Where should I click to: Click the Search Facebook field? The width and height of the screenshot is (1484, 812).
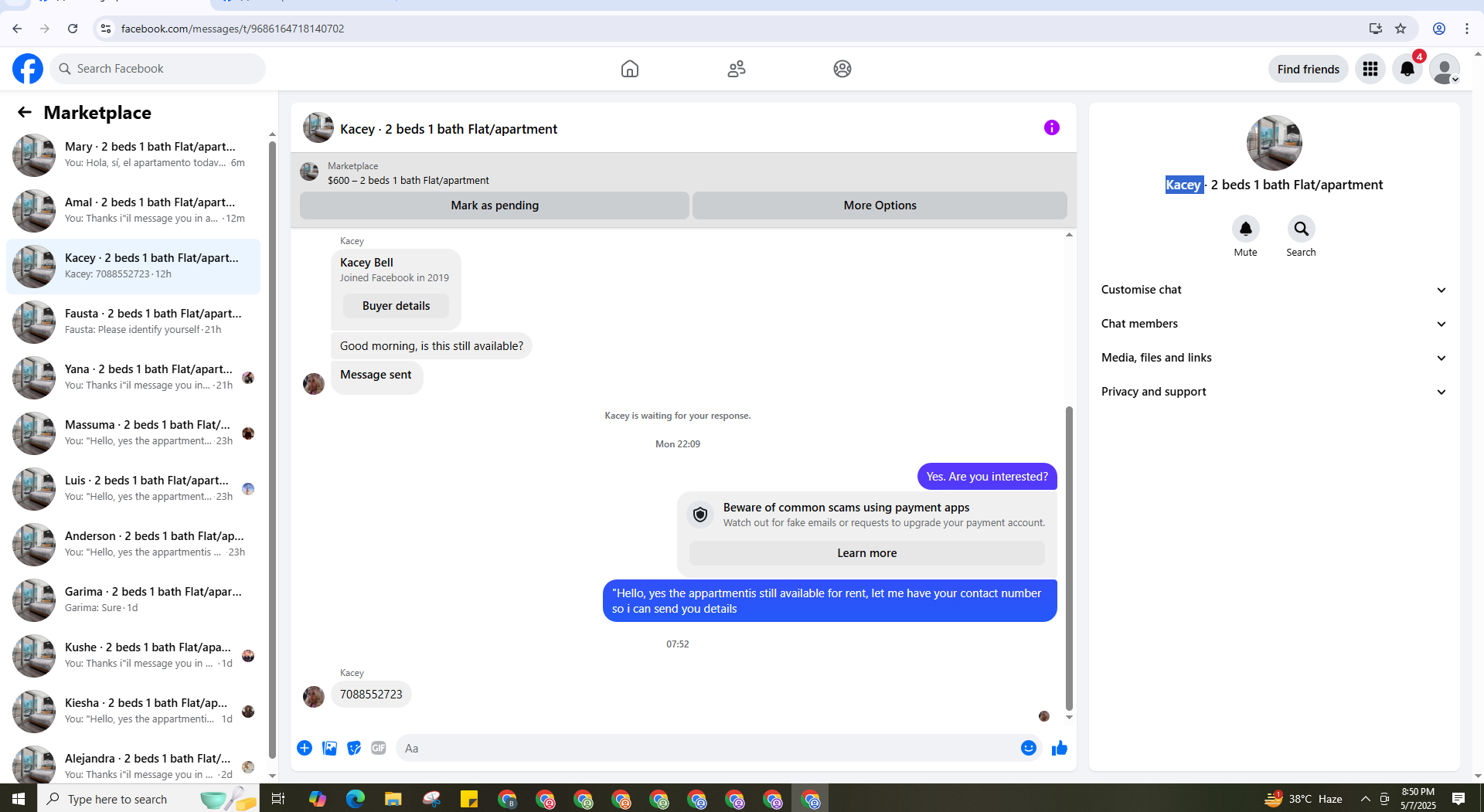tap(158, 69)
